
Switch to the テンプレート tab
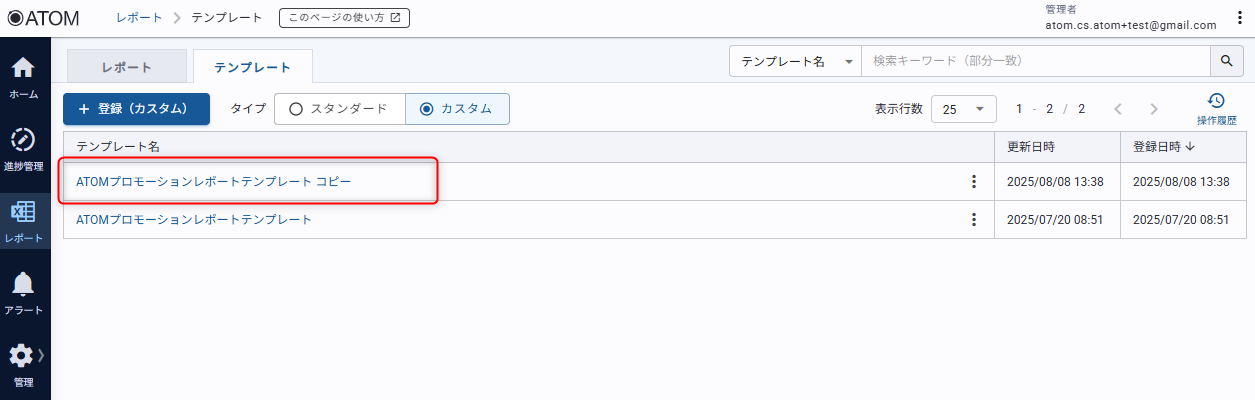pos(252,67)
